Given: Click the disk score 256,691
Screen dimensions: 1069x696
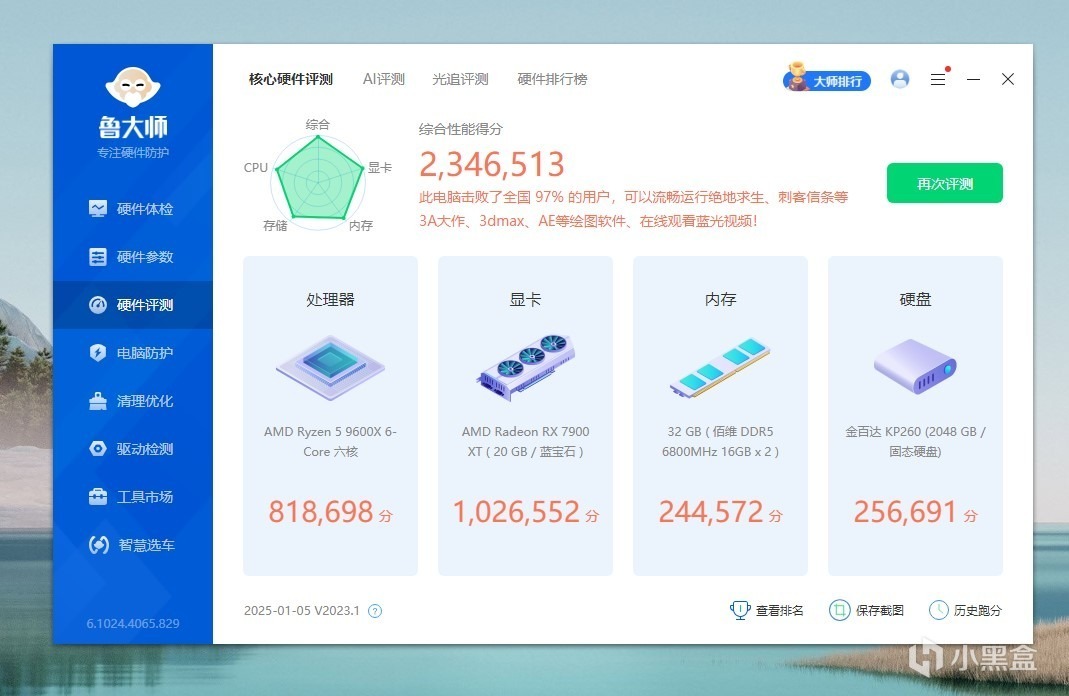Looking at the screenshot, I should tap(905, 511).
